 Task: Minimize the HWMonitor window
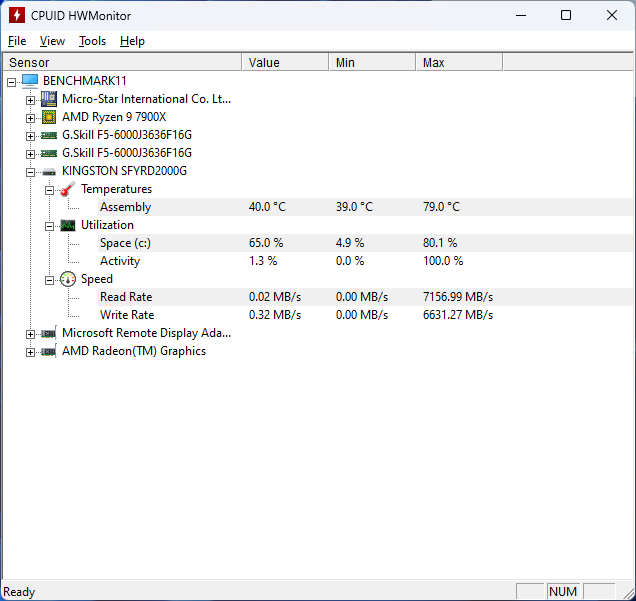pos(521,15)
